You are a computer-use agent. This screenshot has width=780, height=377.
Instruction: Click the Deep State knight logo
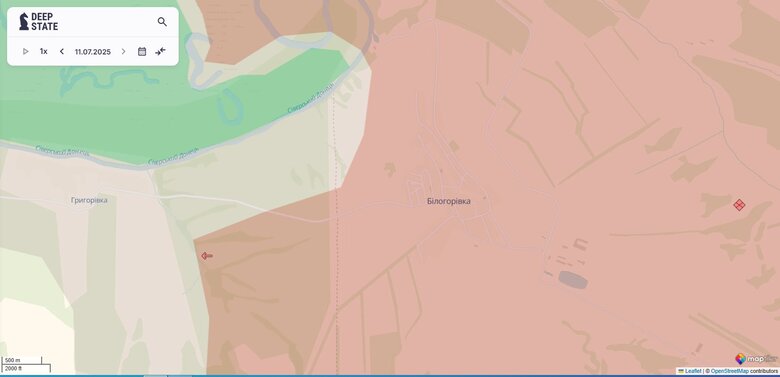pyautogui.click(x=23, y=21)
